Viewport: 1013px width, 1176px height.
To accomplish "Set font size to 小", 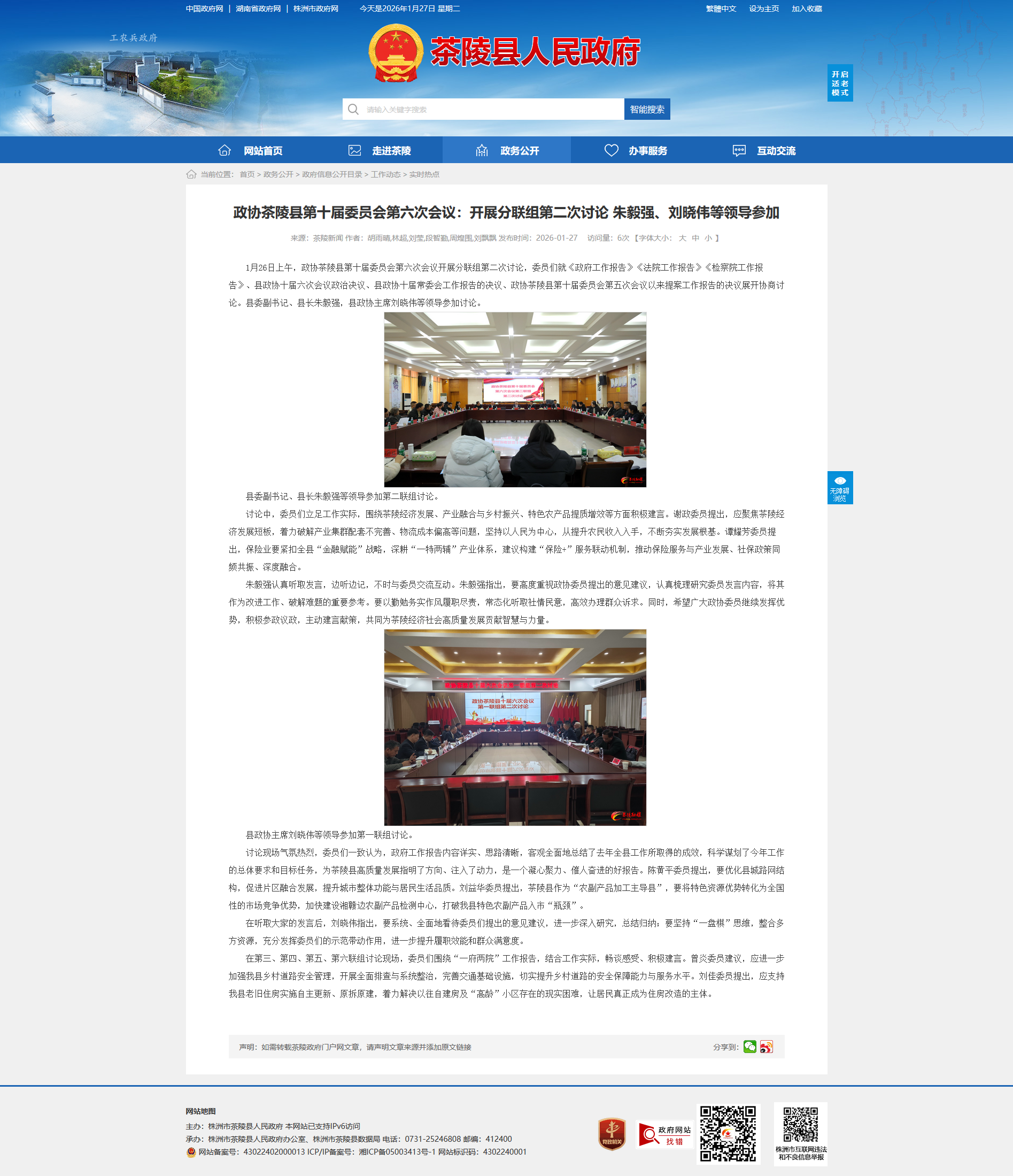I will tap(708, 238).
